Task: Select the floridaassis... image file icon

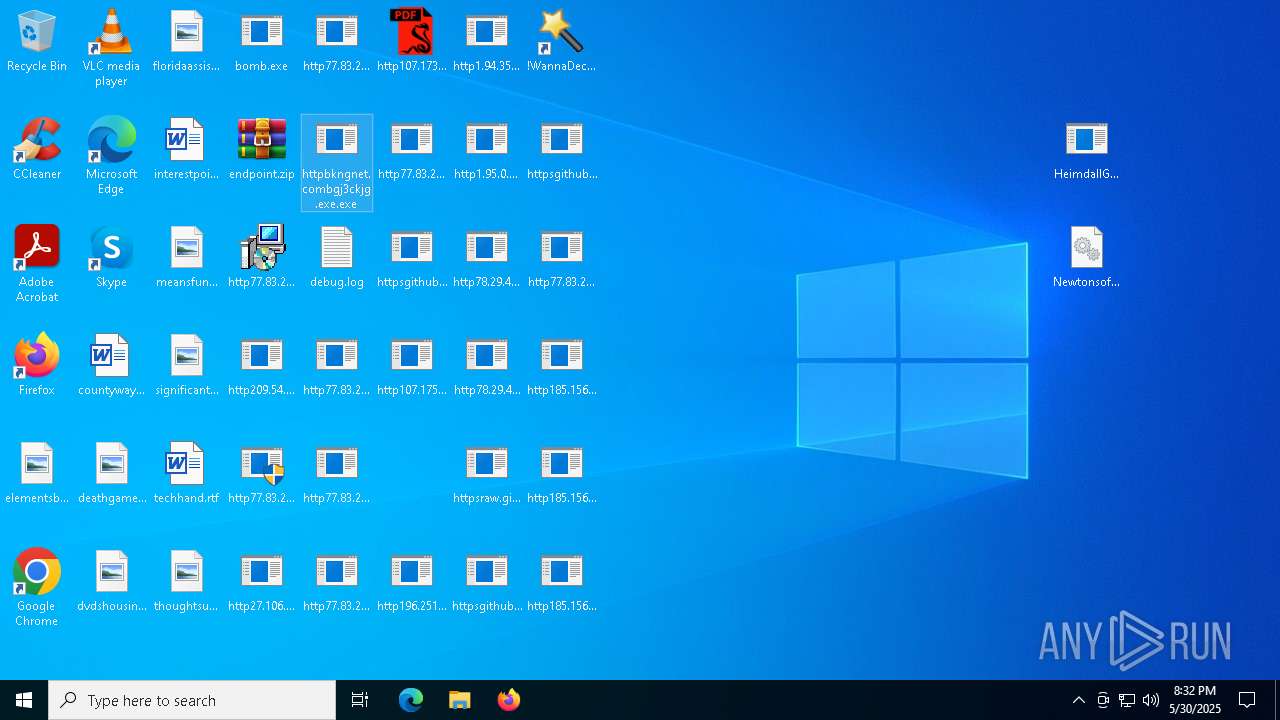Action: point(187,42)
